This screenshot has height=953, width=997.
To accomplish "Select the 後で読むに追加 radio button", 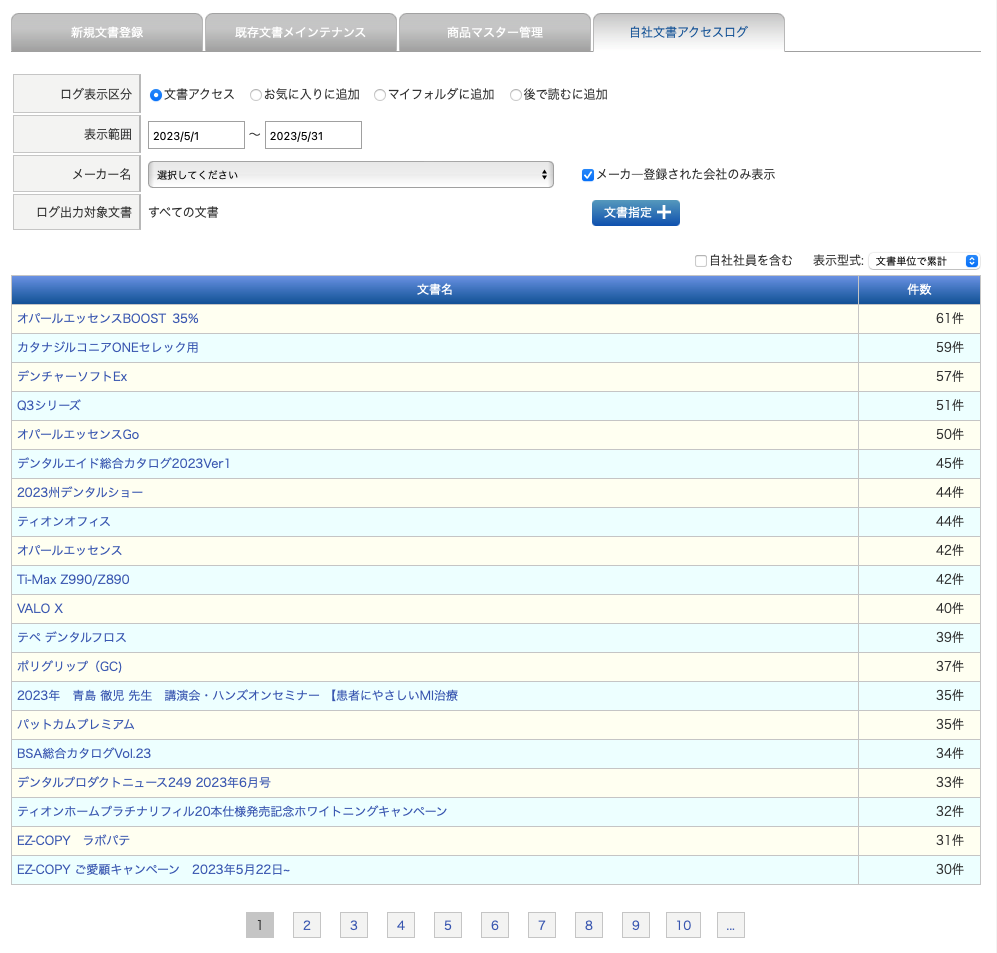I will pyautogui.click(x=516, y=95).
